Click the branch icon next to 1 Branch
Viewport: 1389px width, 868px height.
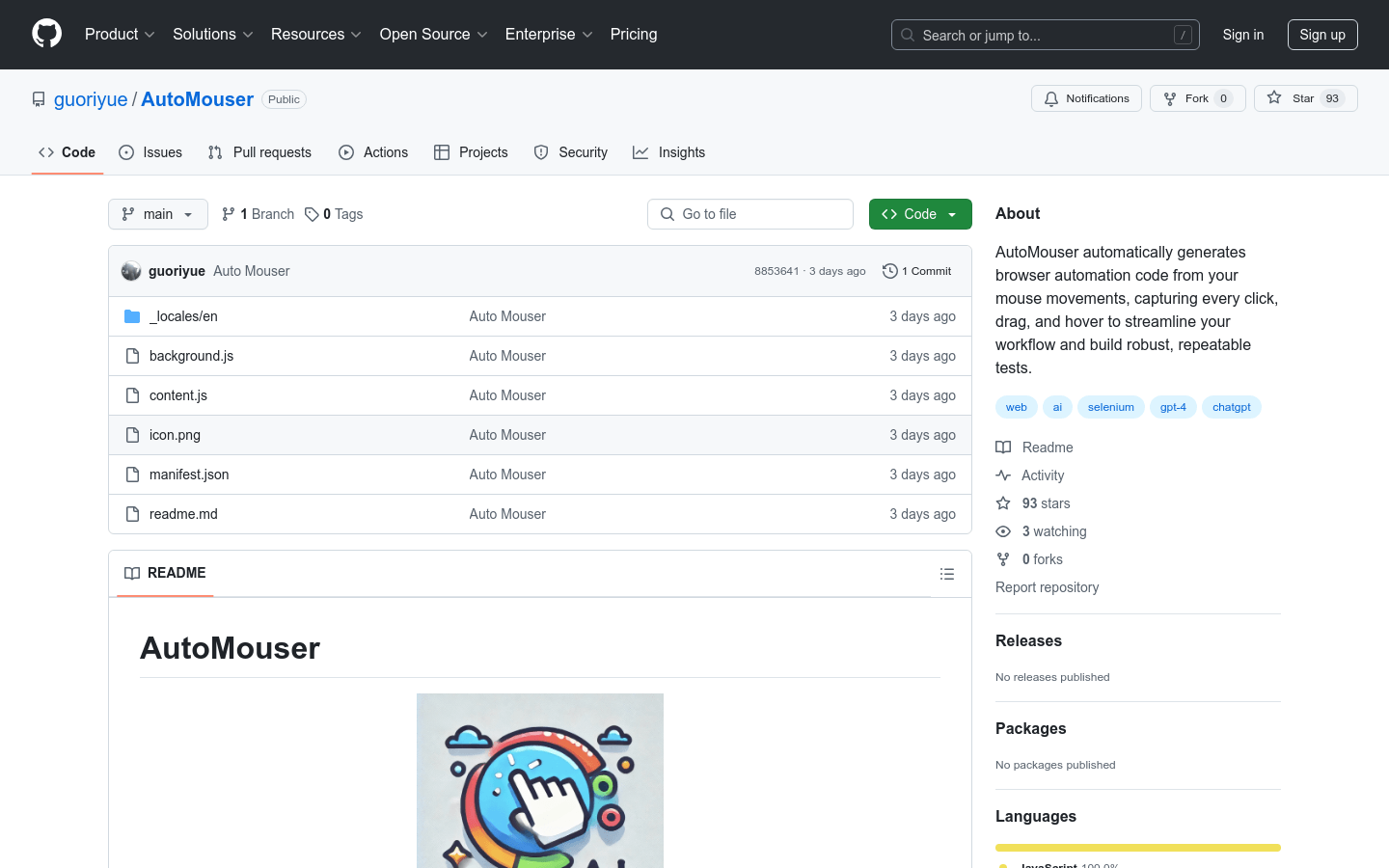(229, 214)
